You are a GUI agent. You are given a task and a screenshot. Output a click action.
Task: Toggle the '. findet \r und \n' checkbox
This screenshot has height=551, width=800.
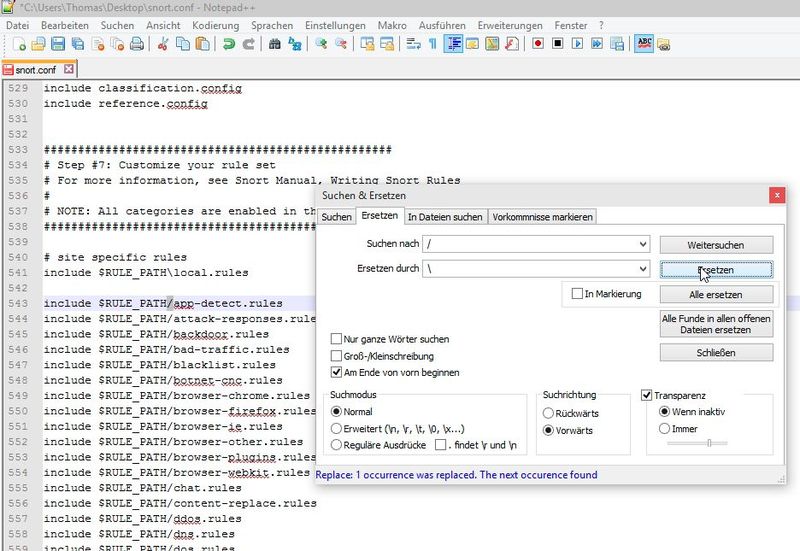[x=440, y=445]
